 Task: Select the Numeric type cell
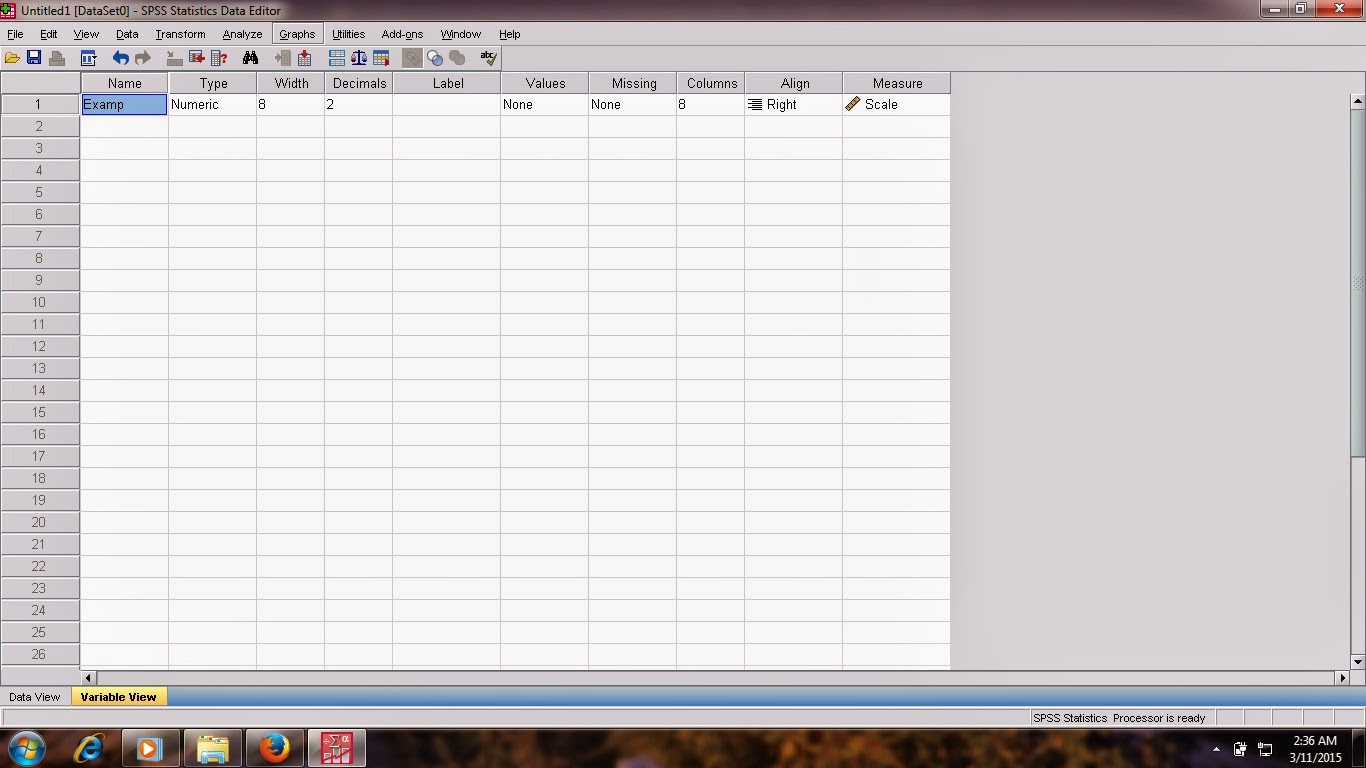point(210,104)
